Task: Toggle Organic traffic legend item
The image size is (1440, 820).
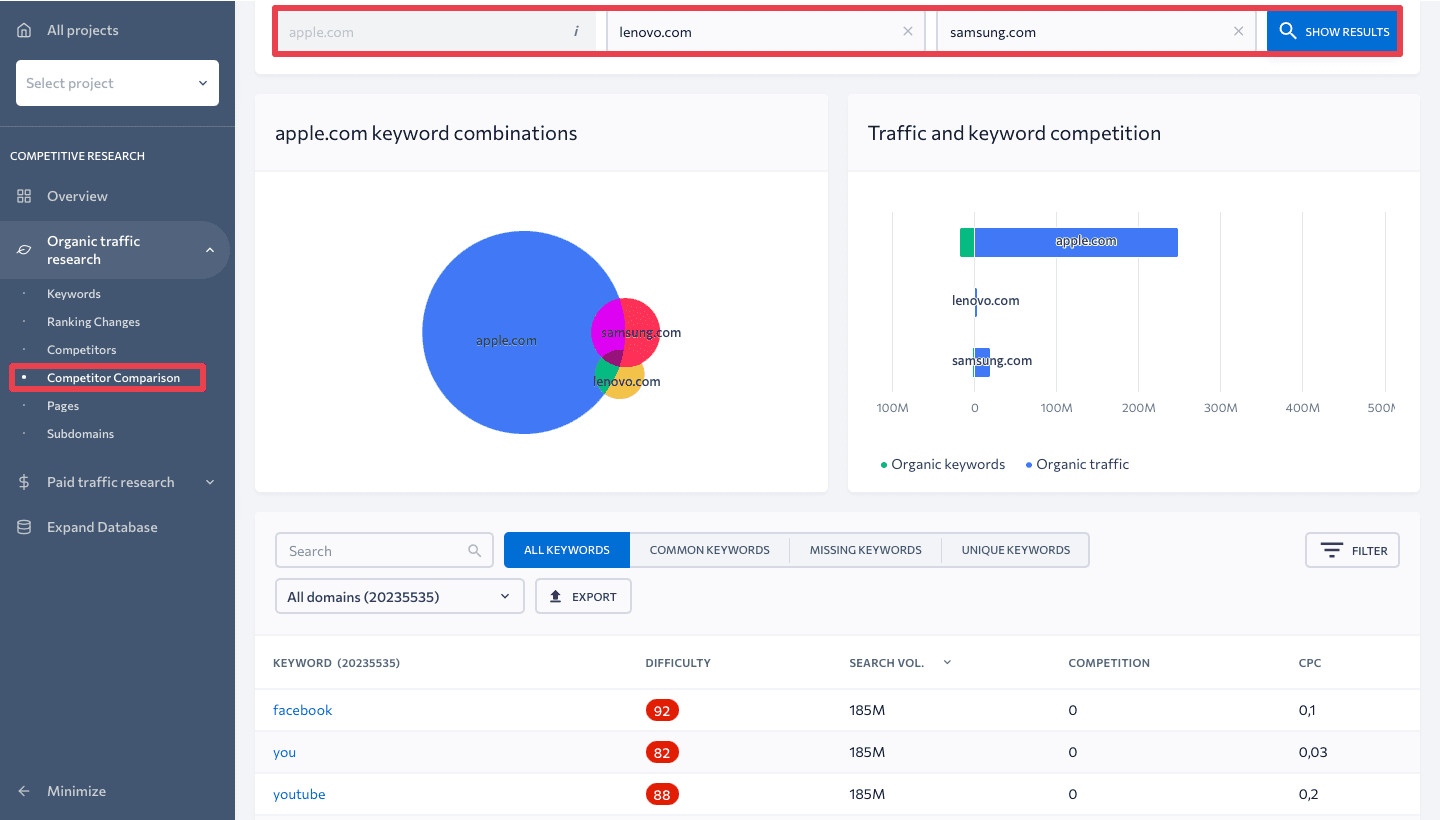Action: pyautogui.click(x=1077, y=464)
